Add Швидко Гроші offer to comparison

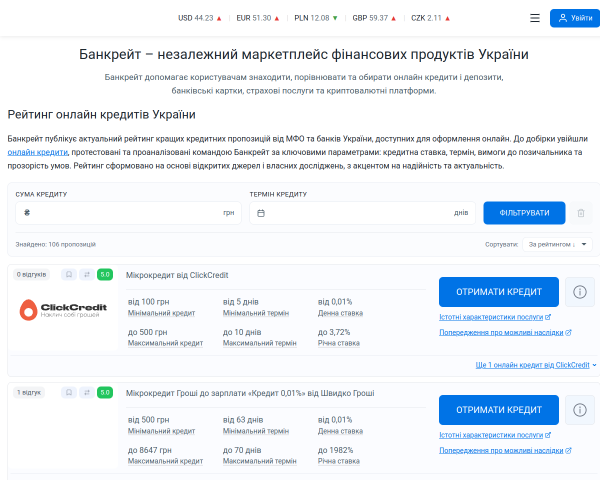tap(87, 392)
